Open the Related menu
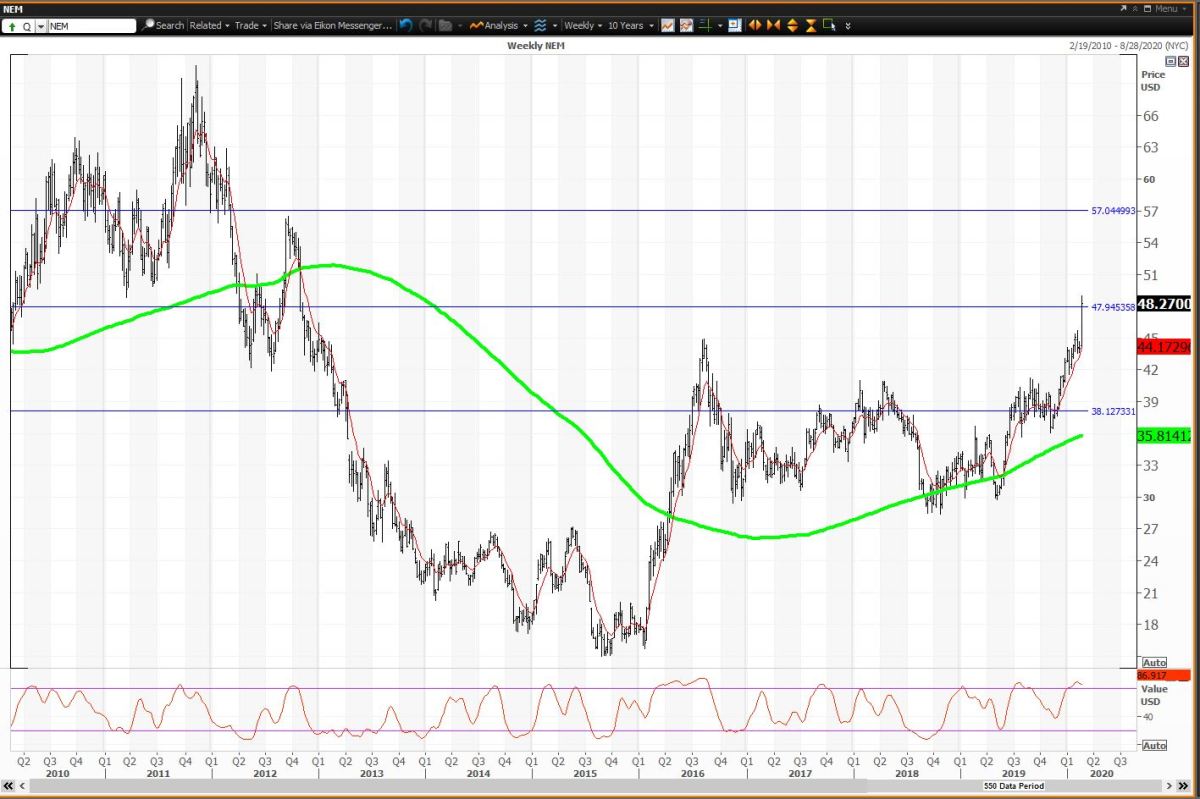Viewport: 1200px width, 799px height. click(205, 25)
